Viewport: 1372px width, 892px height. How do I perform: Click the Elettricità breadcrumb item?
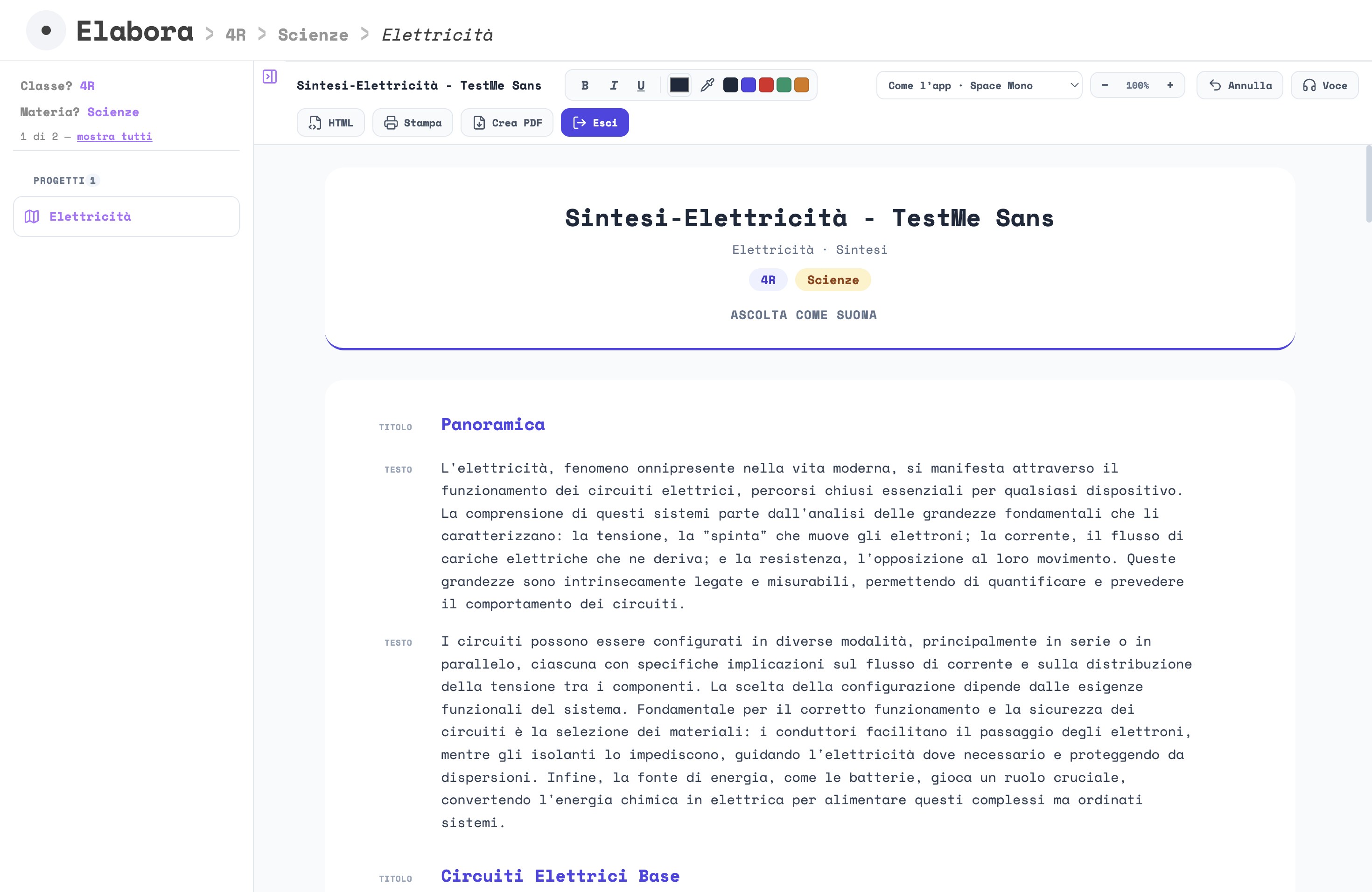coord(437,35)
